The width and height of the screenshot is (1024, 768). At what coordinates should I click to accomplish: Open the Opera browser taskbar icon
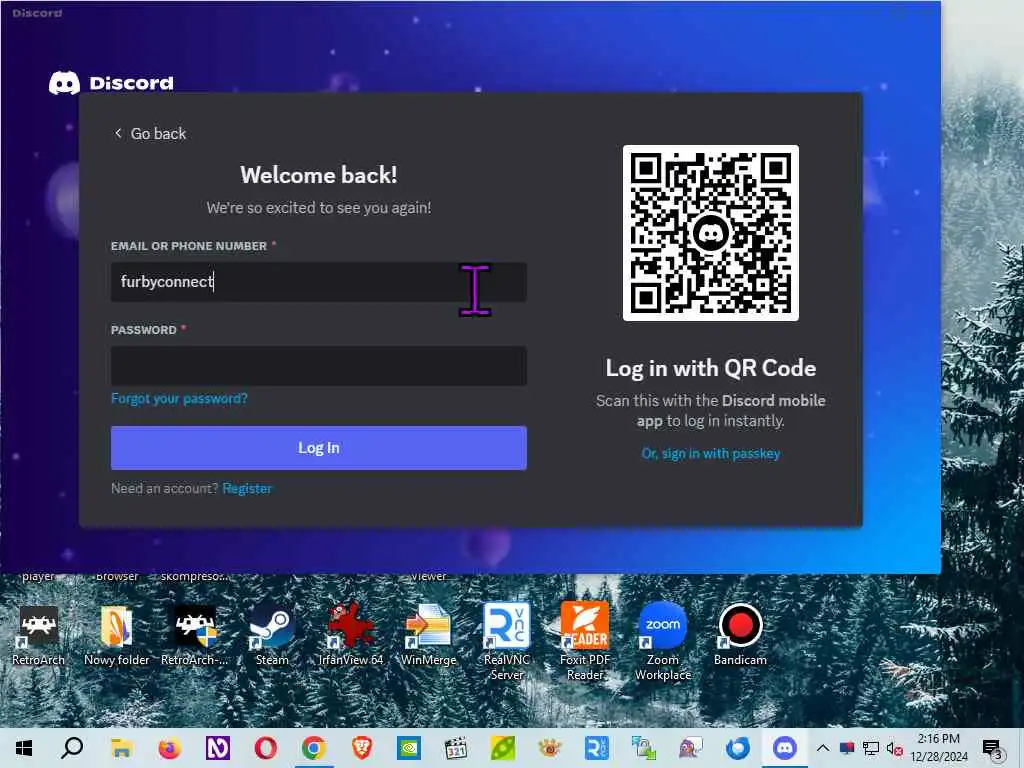tap(266, 748)
